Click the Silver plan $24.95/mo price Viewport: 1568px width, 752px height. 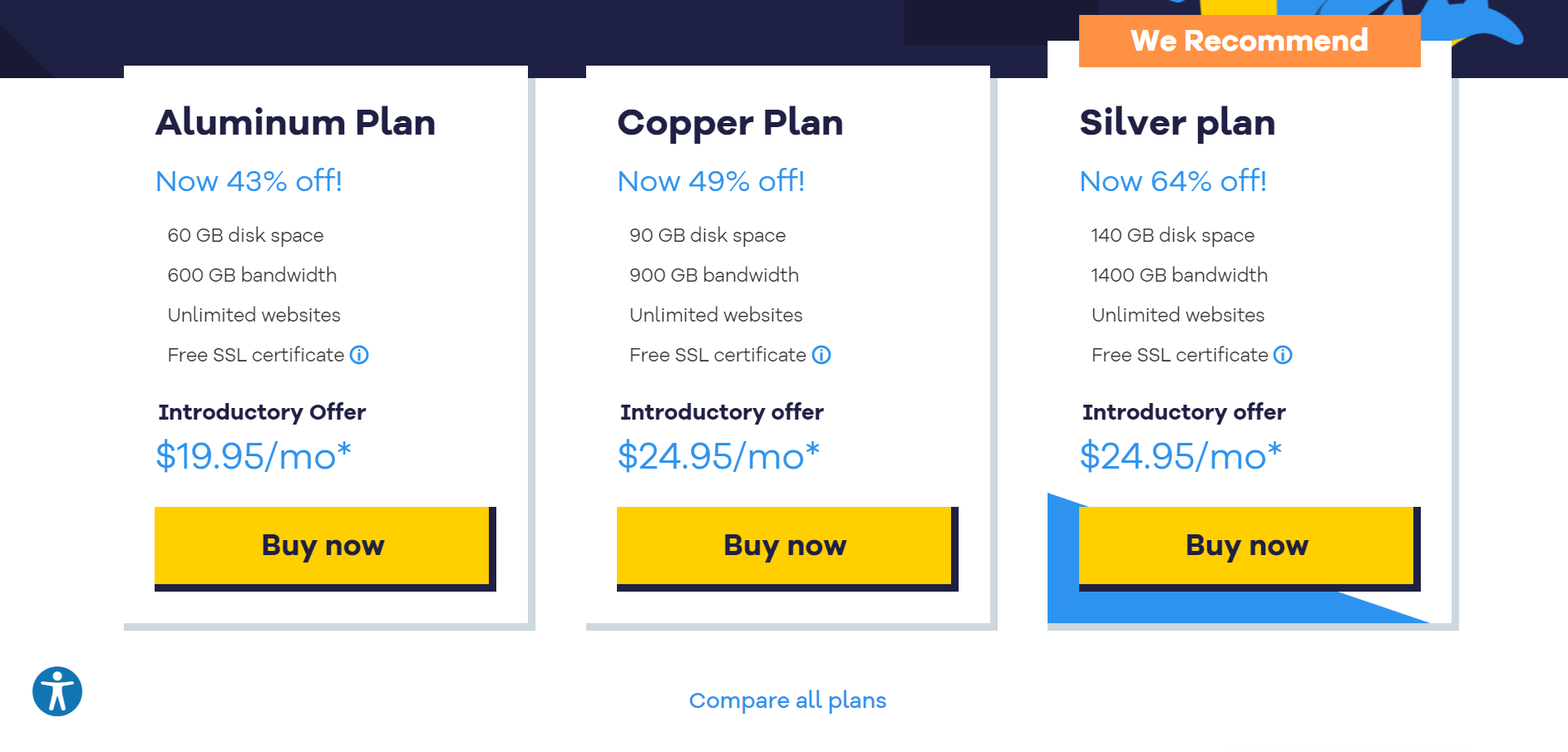click(1181, 455)
